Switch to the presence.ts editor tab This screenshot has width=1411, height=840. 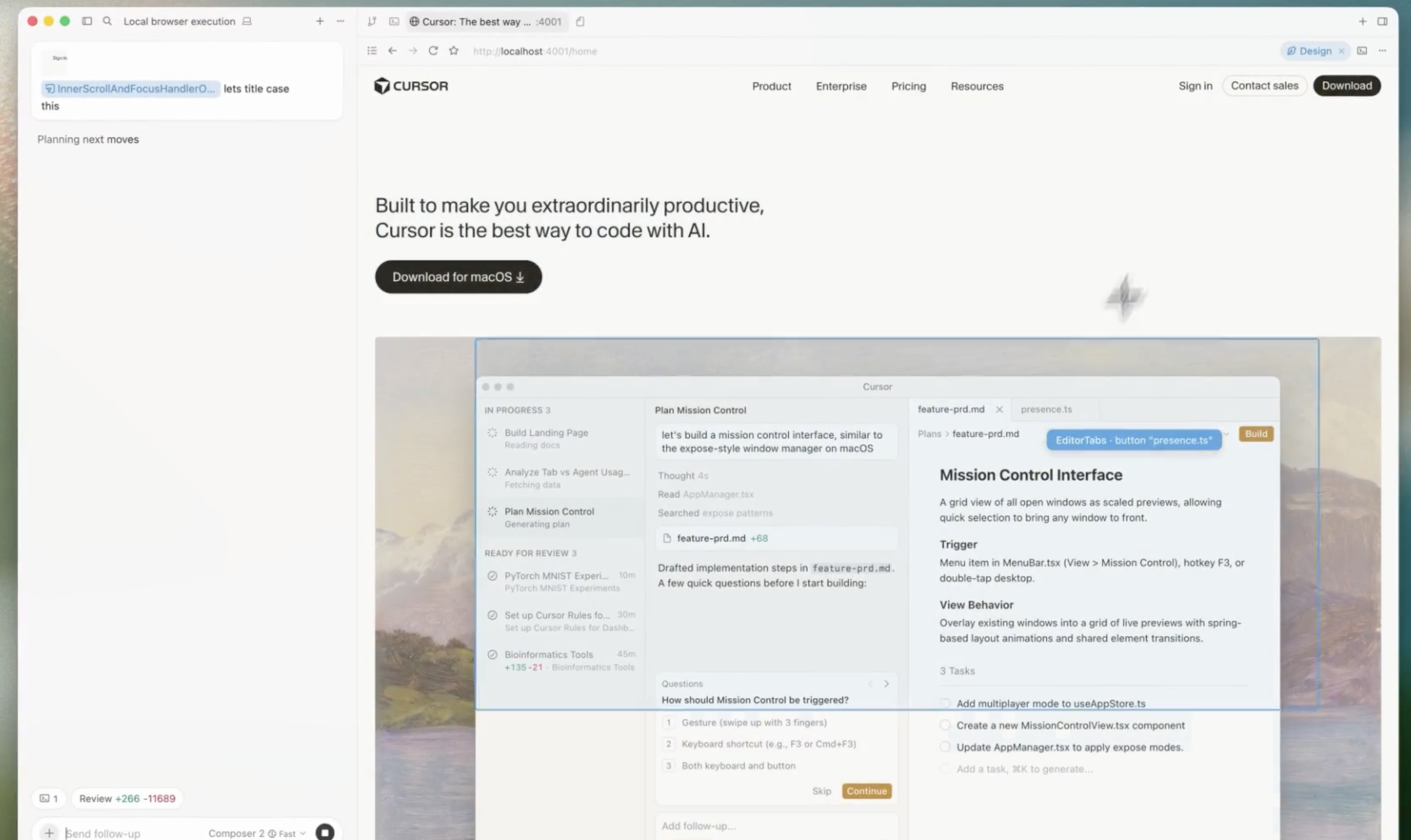point(1046,409)
